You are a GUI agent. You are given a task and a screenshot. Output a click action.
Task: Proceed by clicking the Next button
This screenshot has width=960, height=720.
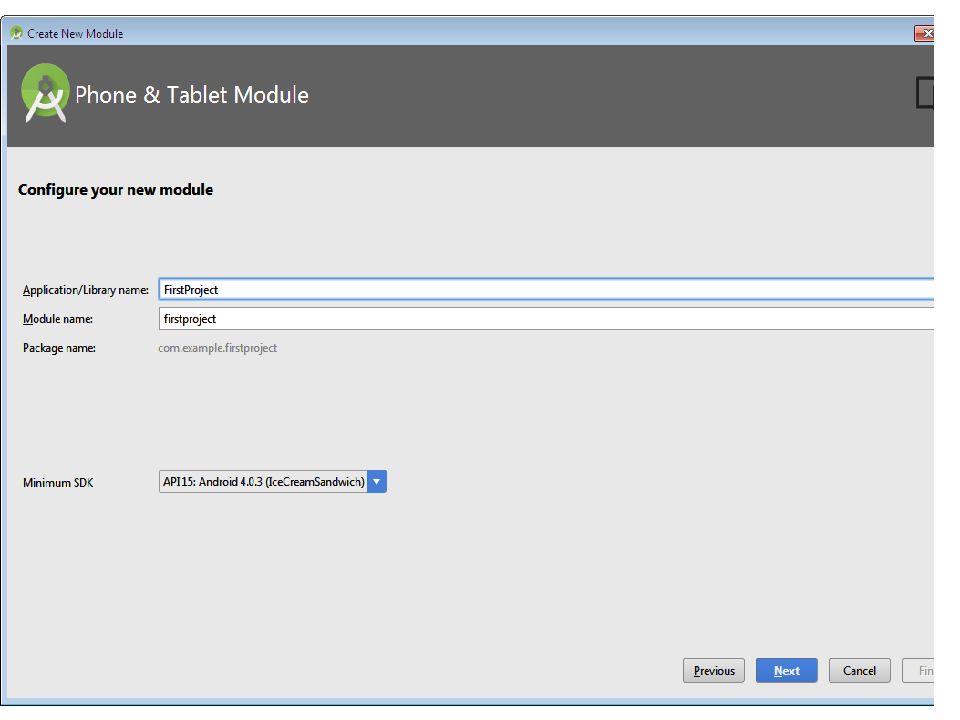[787, 670]
